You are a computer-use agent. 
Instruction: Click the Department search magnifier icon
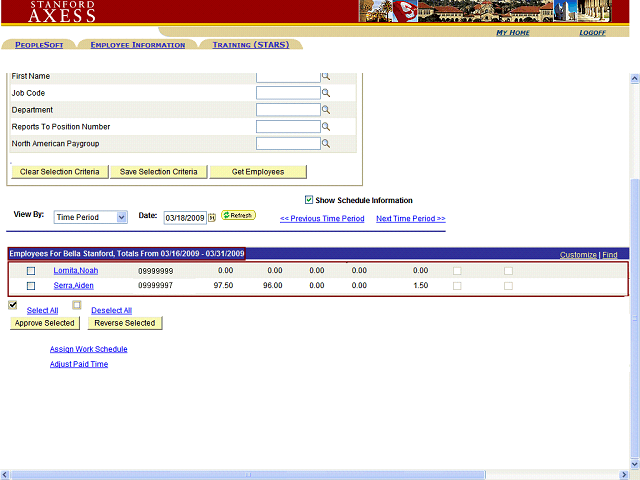[x=325, y=110]
